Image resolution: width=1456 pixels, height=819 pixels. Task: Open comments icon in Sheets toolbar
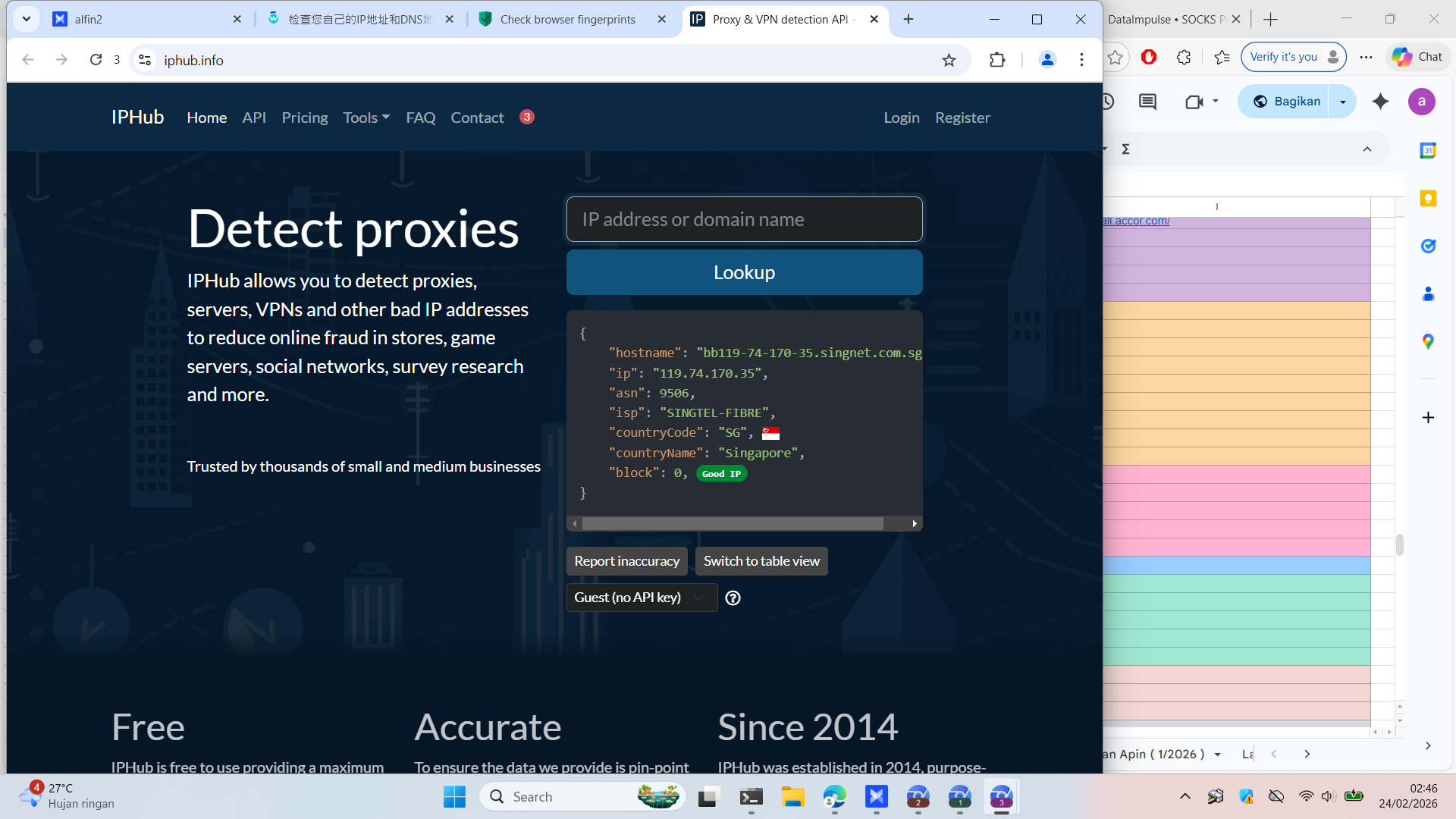click(x=1147, y=102)
